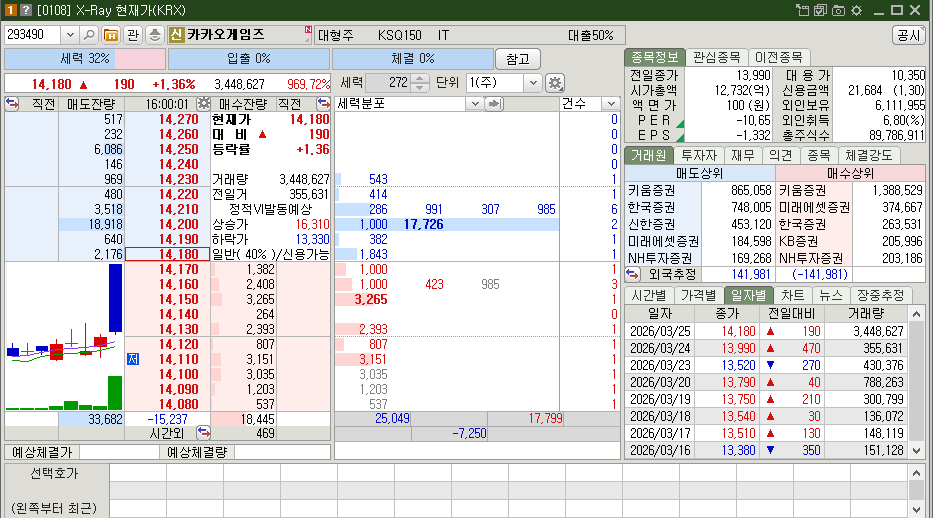Expand the 건수 column dropdown

click(611, 104)
